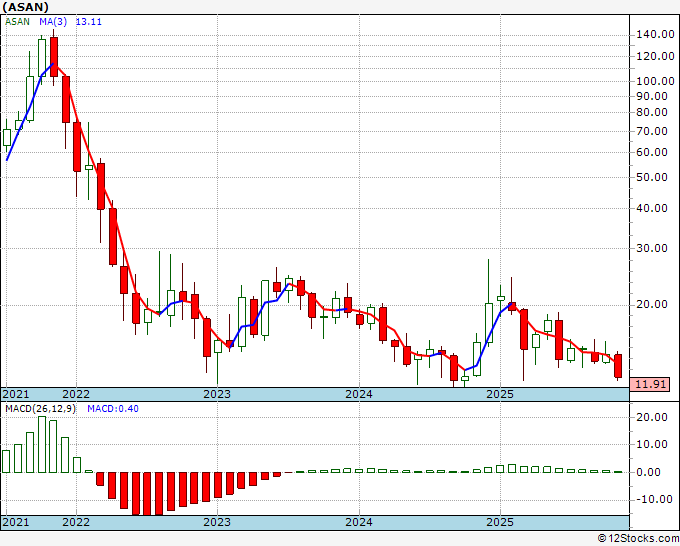Open the 12Stocks.com watermark link

(x=640, y=538)
